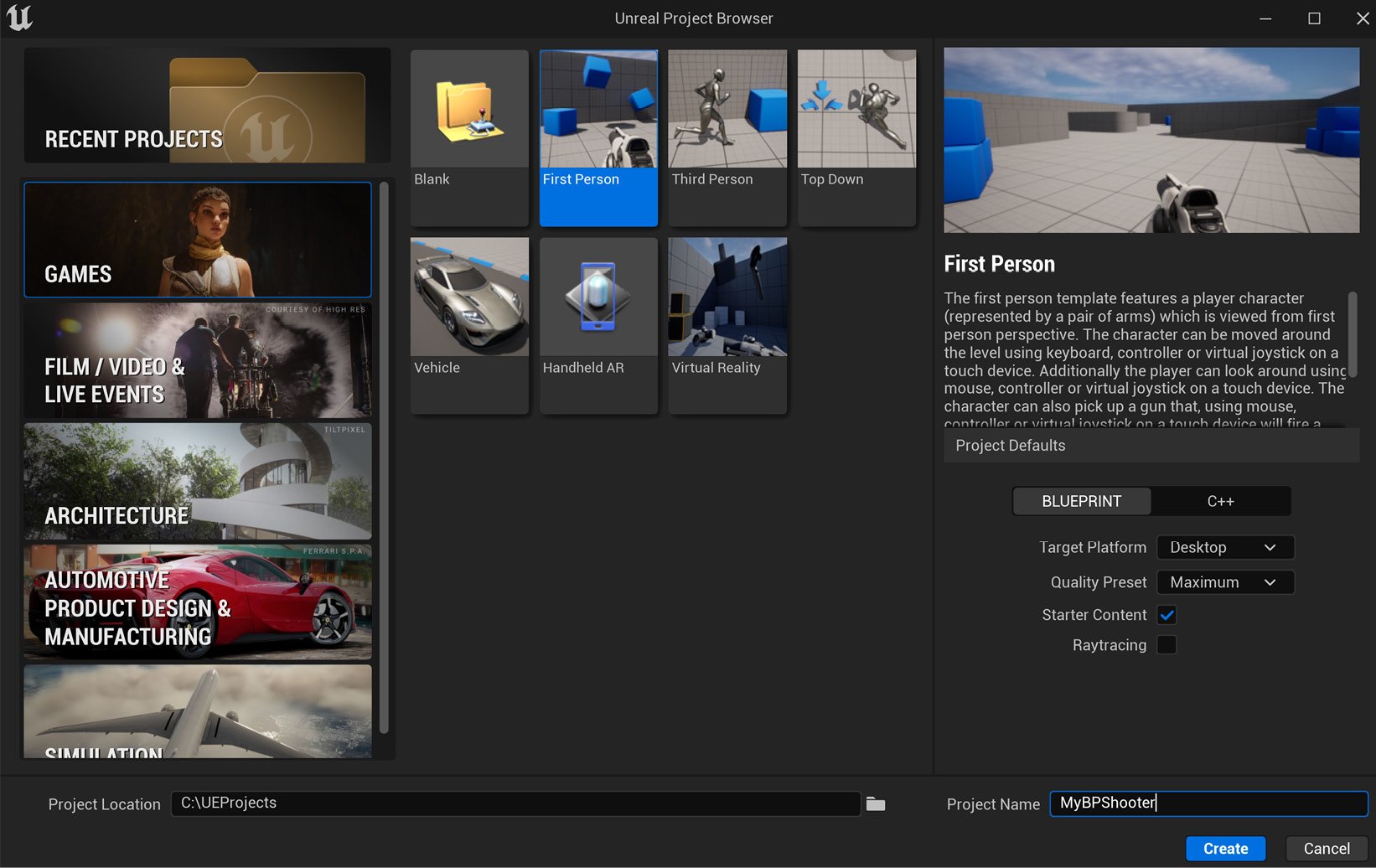Click the 'Unreal Project Browser' title text
This screenshot has width=1376, height=868.
(x=693, y=18)
